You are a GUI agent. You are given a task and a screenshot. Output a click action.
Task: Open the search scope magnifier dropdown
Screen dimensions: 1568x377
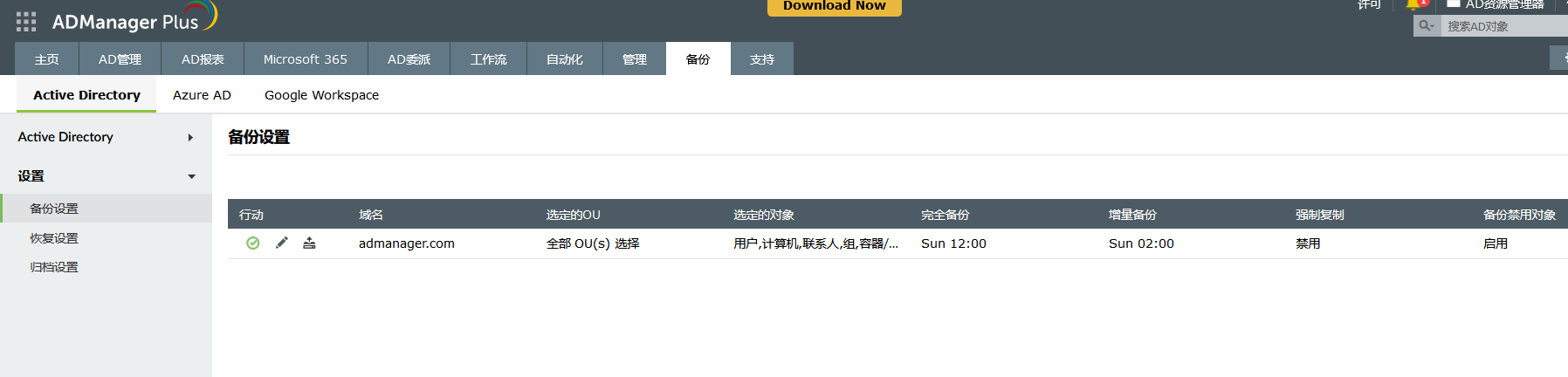(1427, 26)
